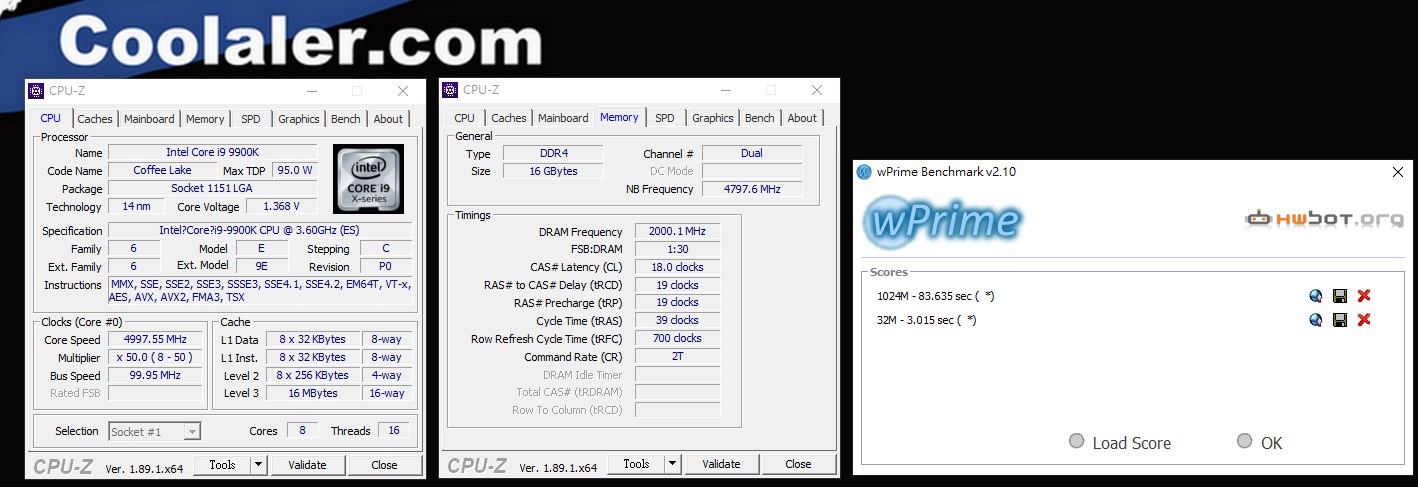Open About tab in the Memory CPU-Z window
The image size is (1418, 487).
pyautogui.click(x=802, y=118)
